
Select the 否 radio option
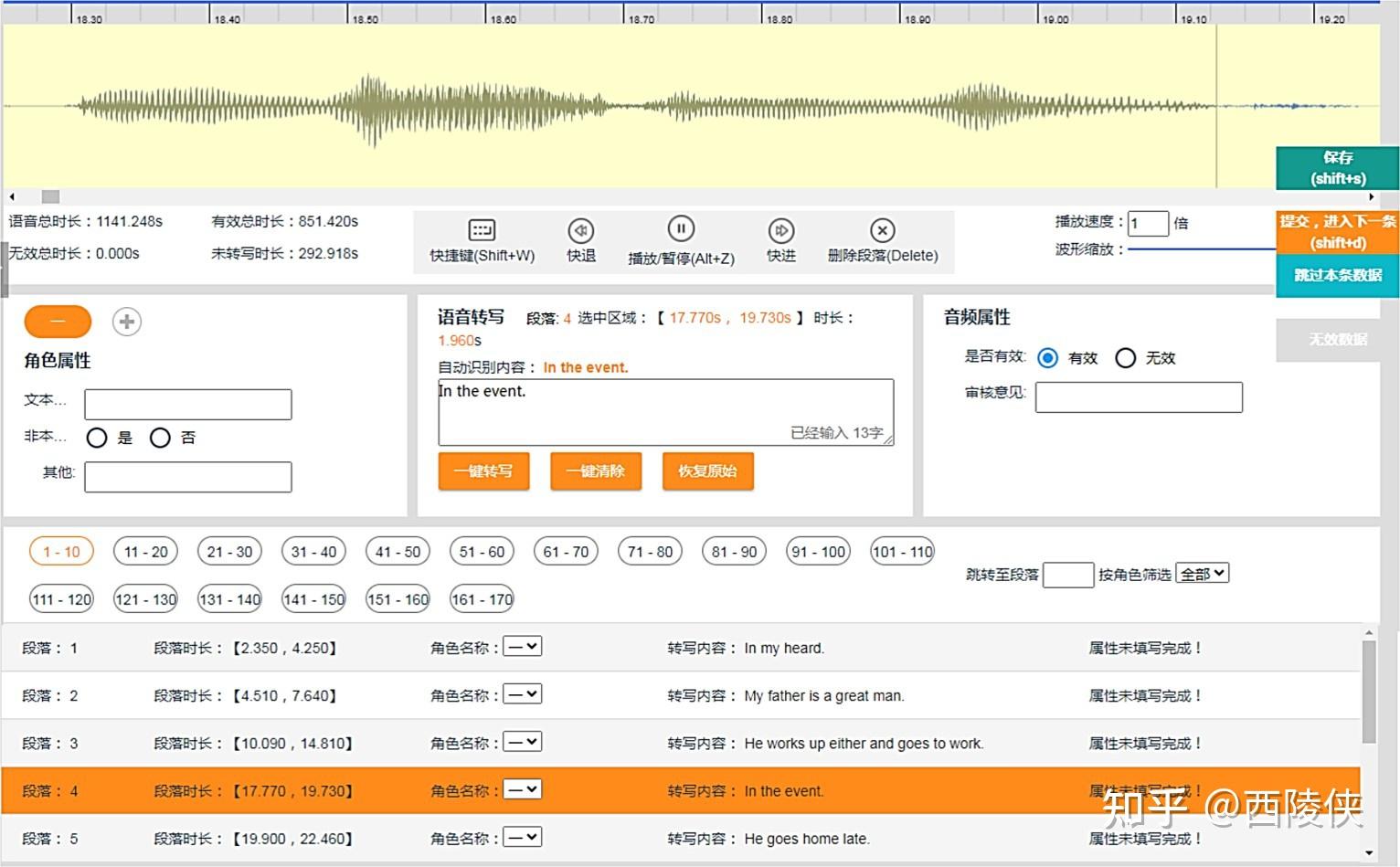160,438
